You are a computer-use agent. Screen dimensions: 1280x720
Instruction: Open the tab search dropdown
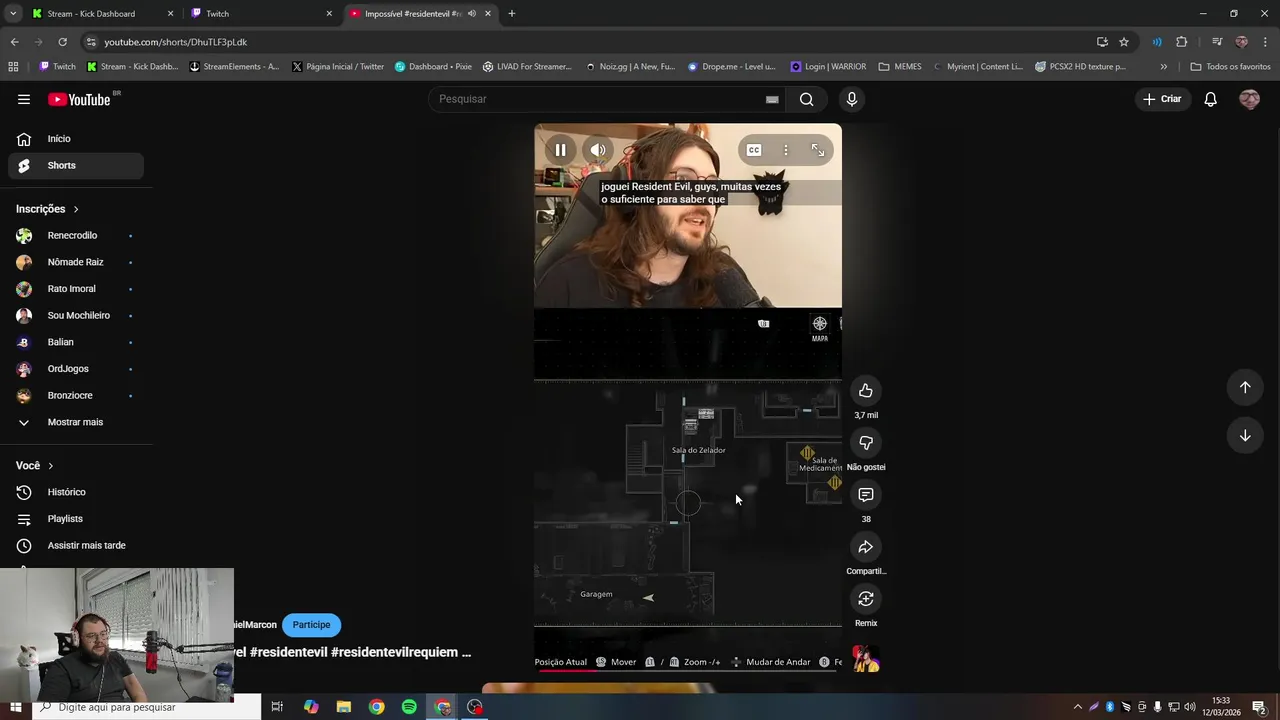[13, 14]
